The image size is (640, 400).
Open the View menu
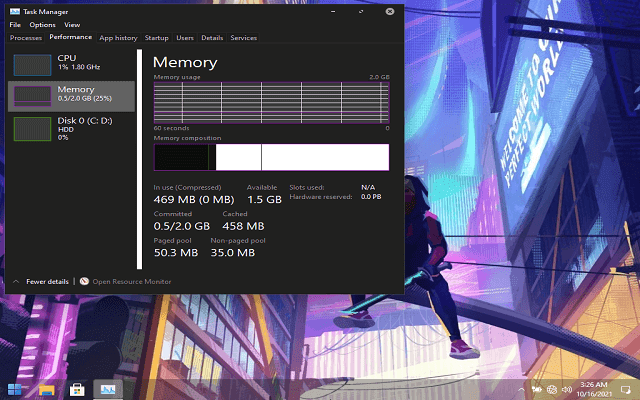[x=72, y=24]
